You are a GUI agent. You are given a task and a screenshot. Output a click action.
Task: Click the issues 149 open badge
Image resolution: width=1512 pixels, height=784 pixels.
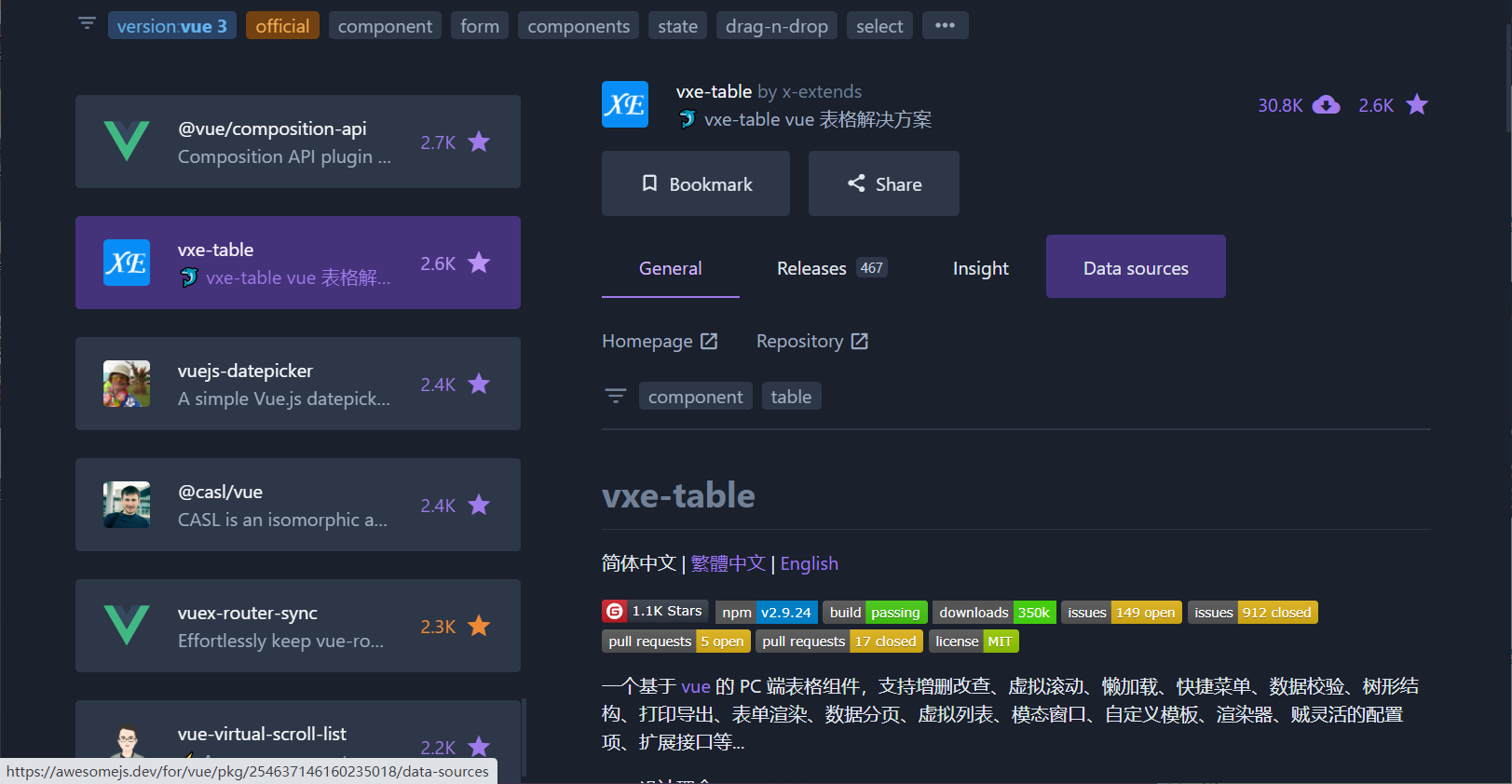pos(1122,612)
